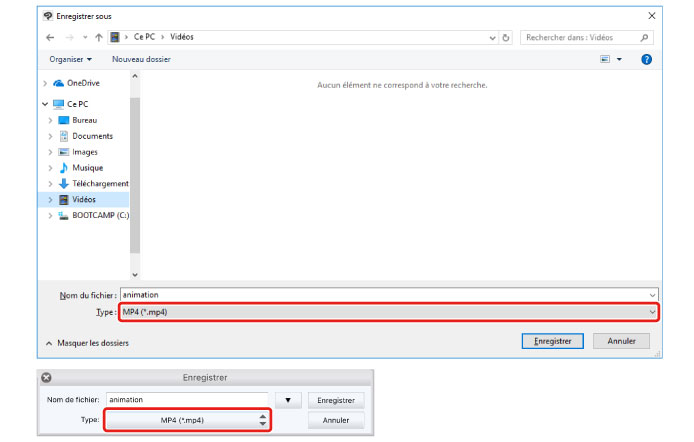Expand the BOOTCAMP (C:) drive node
The height and width of the screenshot is (442, 694).
tap(50, 215)
